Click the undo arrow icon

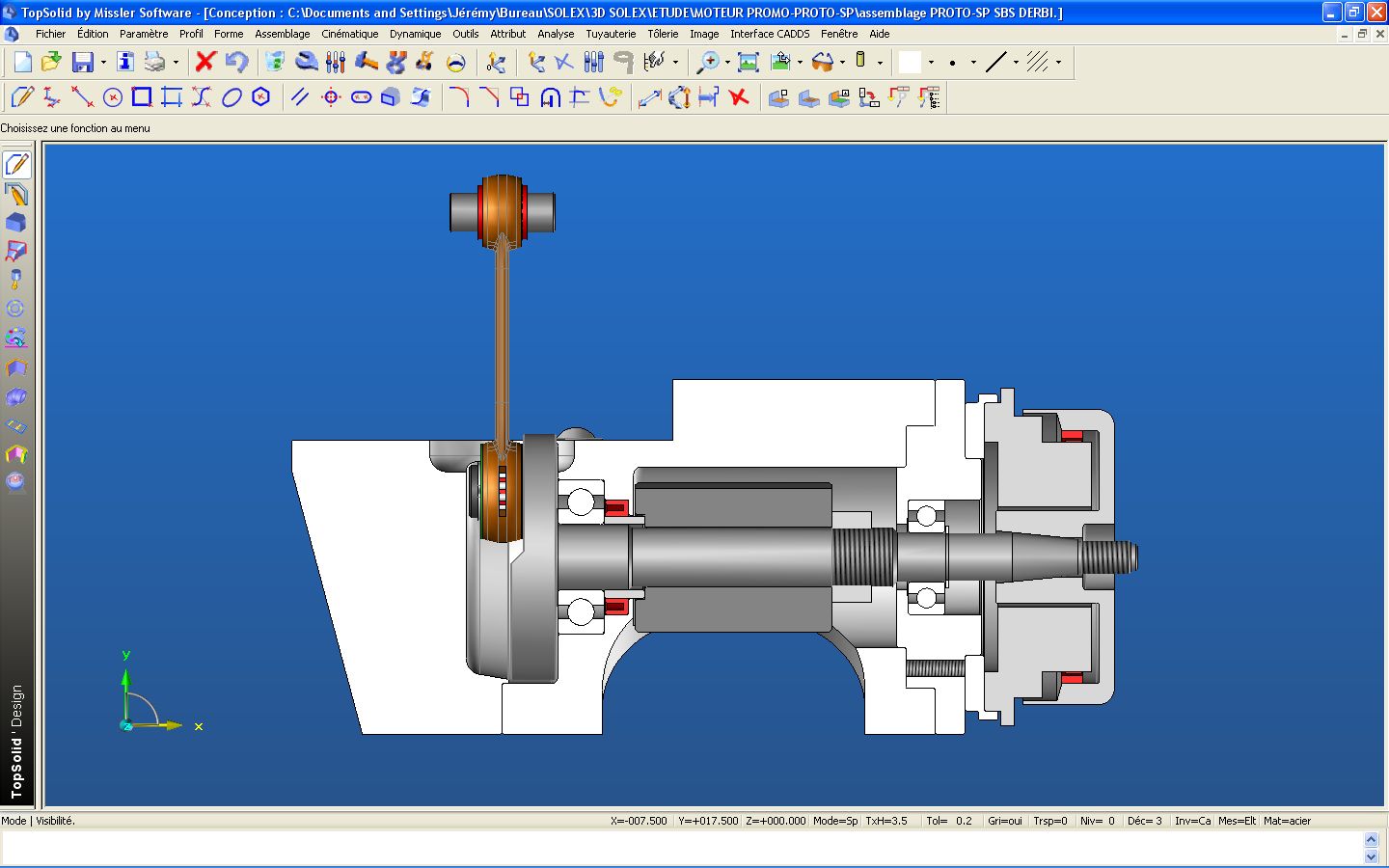pos(236,62)
